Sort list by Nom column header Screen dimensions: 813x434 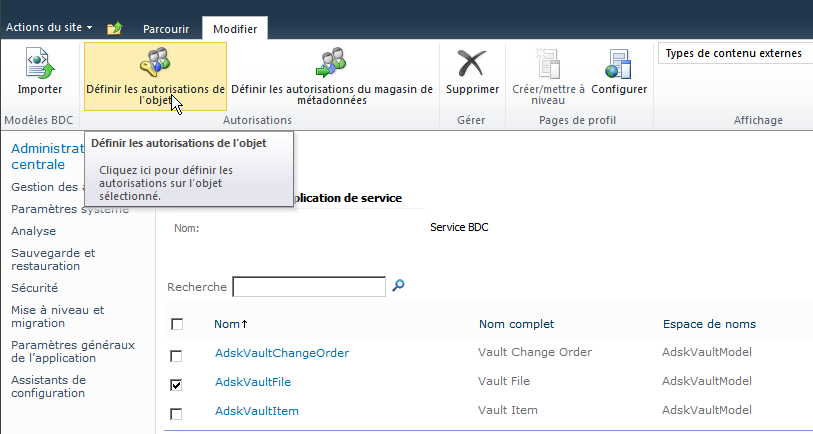(229, 324)
